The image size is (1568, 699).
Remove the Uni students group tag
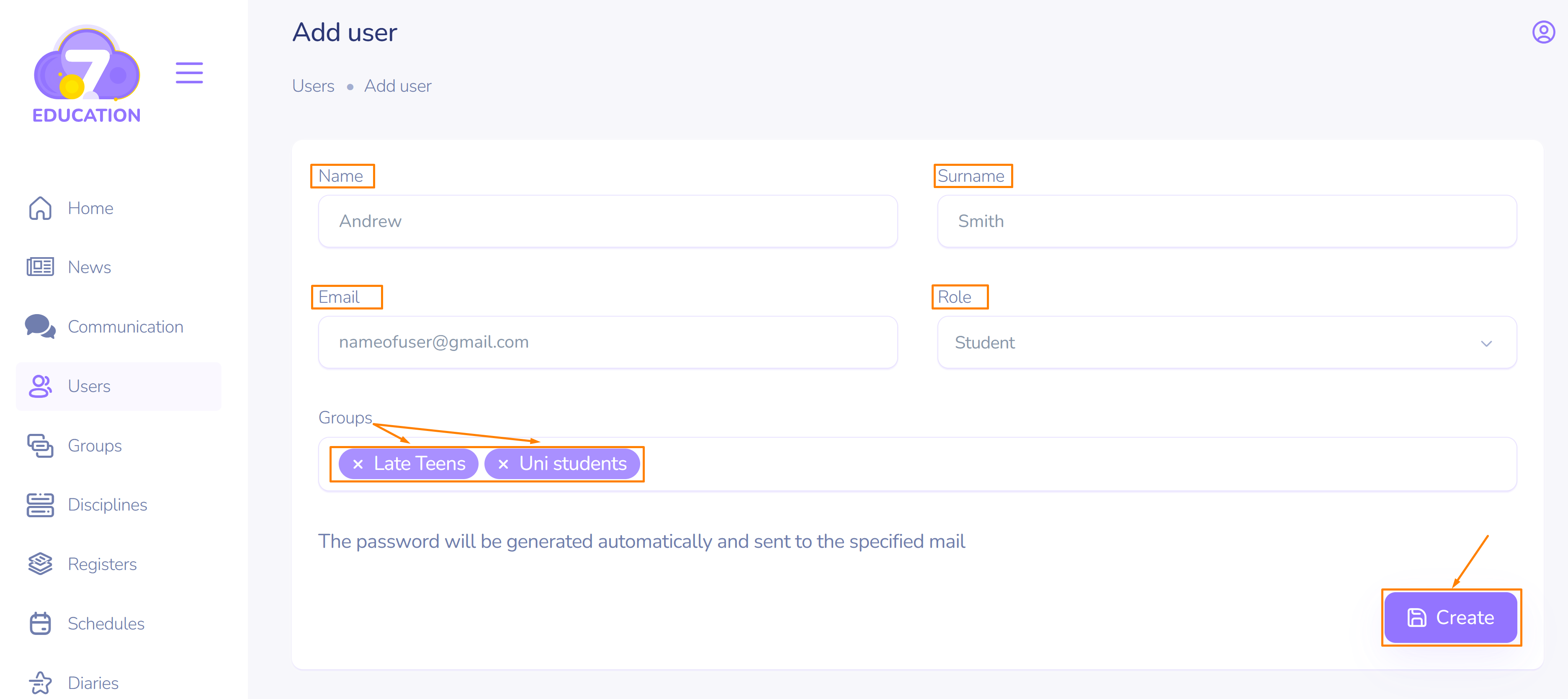(503, 464)
